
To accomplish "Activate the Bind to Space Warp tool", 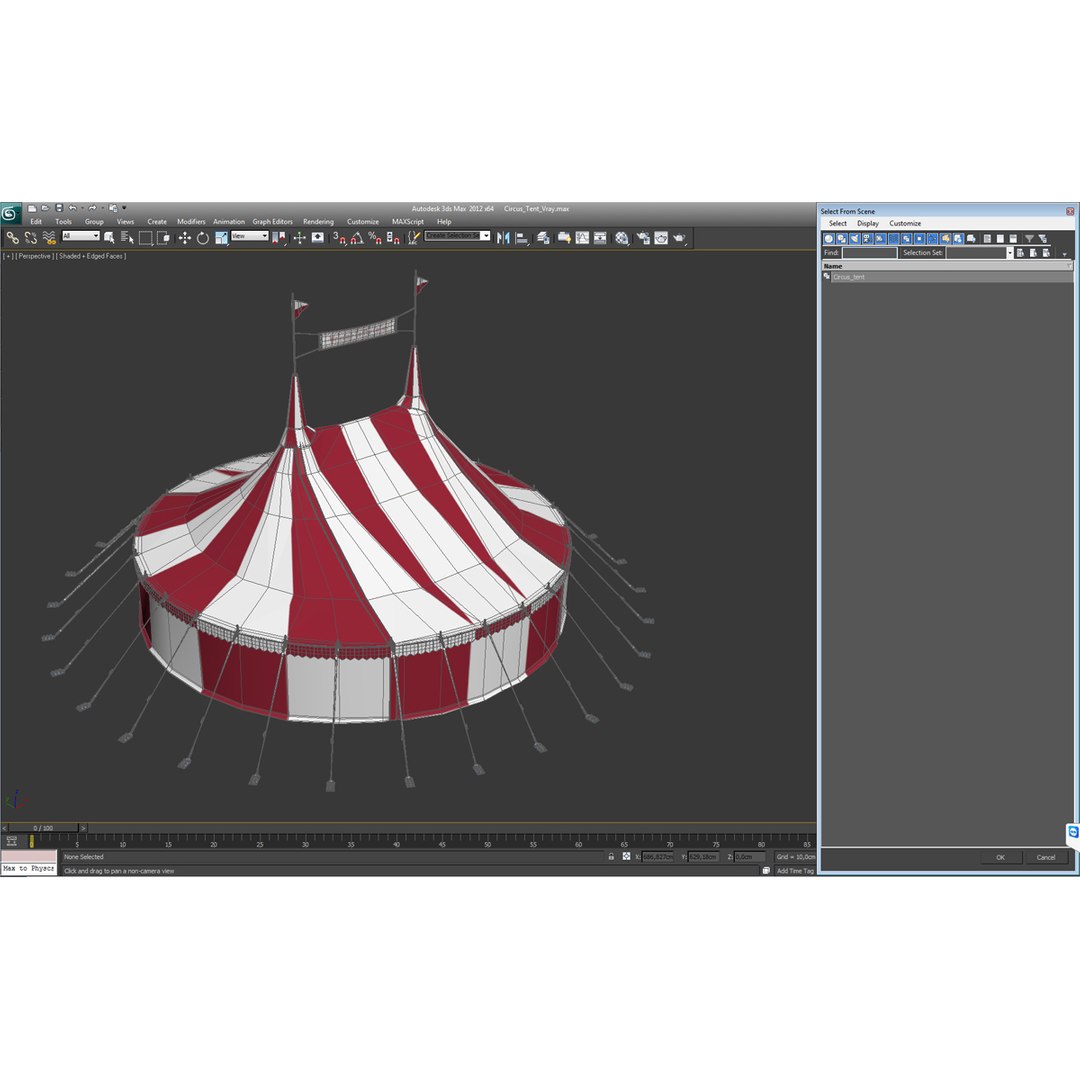I will 49,238.
